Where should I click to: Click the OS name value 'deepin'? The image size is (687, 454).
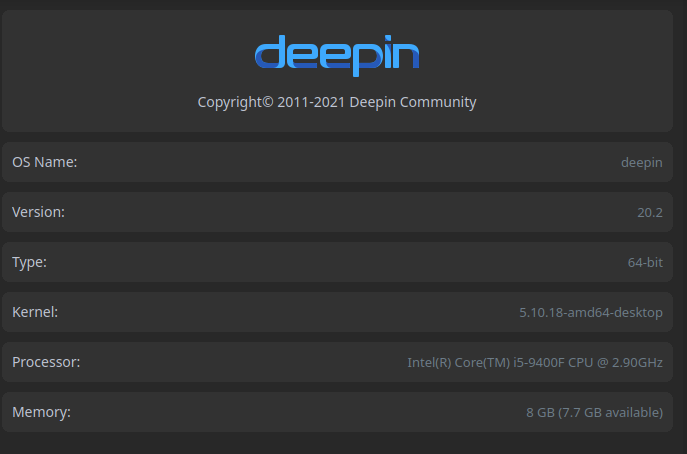point(641,163)
